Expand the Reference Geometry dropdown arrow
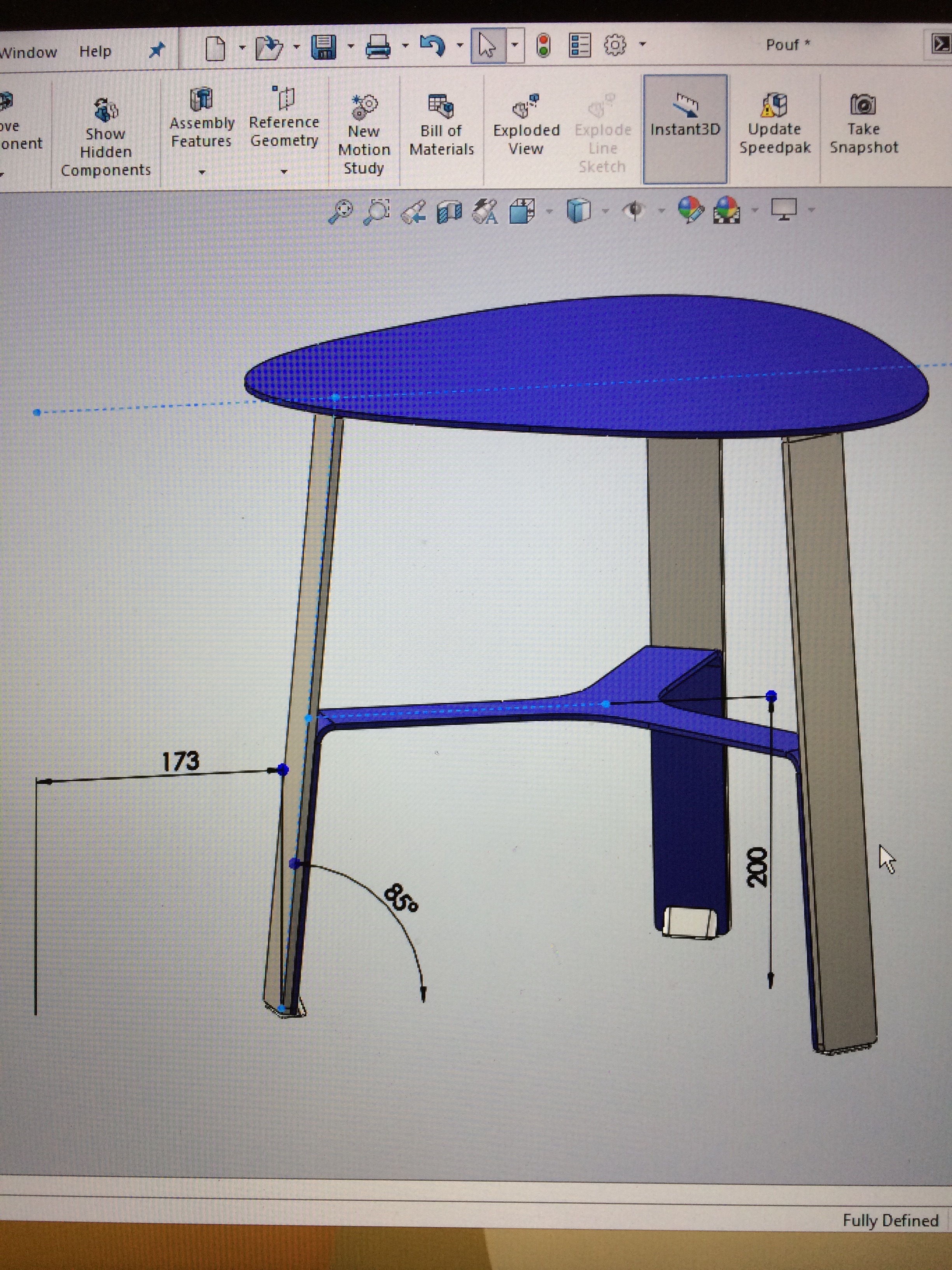 [284, 172]
